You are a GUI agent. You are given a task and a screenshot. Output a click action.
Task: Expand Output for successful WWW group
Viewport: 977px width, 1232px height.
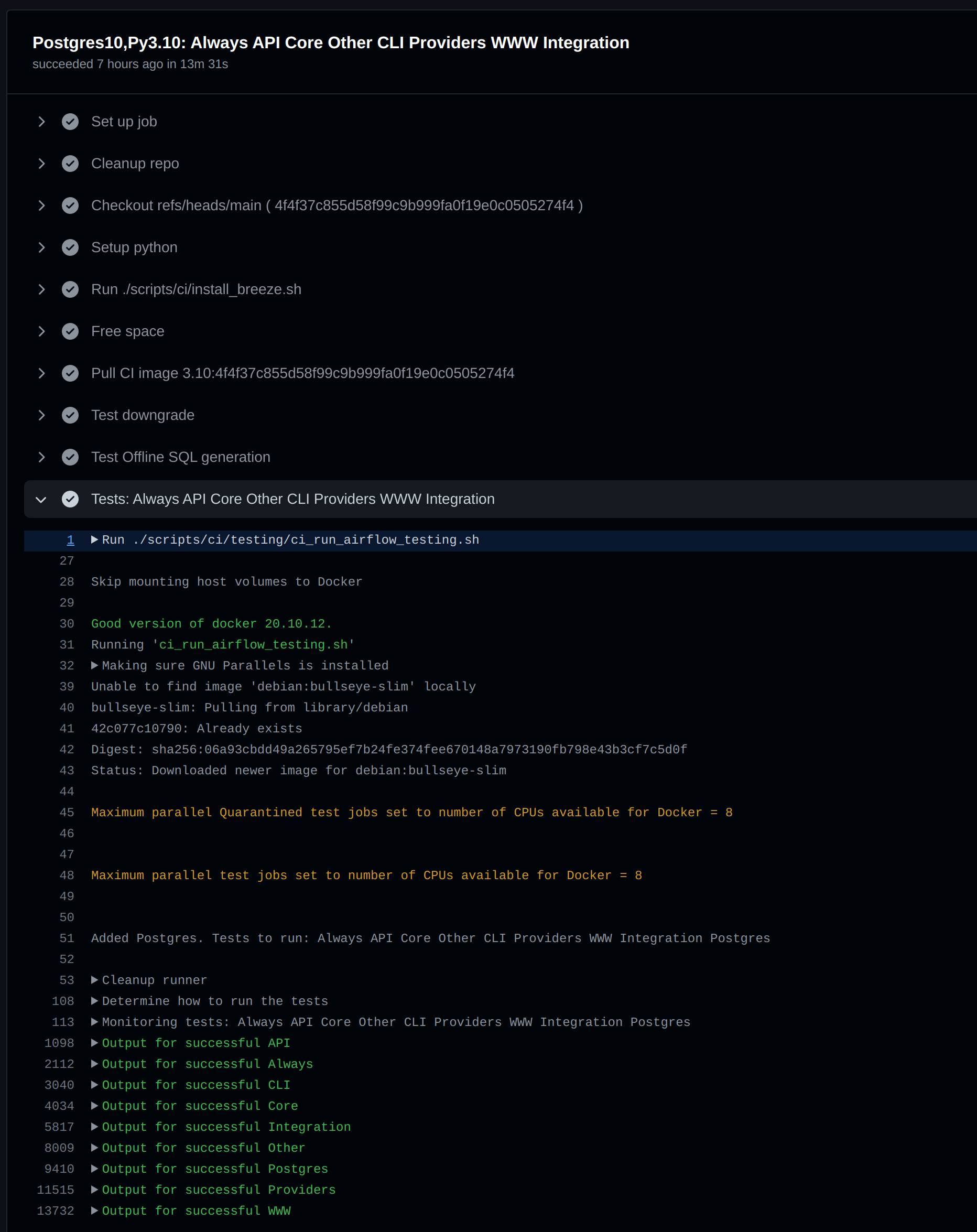click(x=95, y=1211)
